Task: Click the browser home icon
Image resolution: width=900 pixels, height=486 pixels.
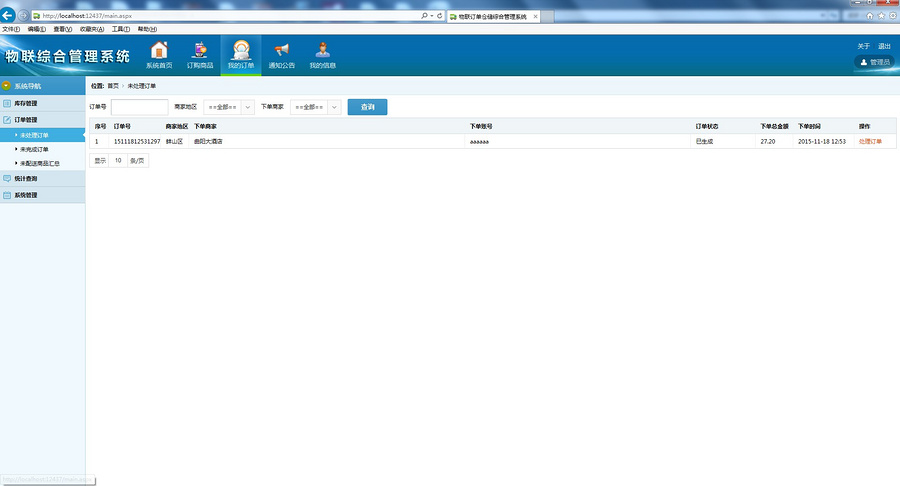Action: (x=870, y=16)
